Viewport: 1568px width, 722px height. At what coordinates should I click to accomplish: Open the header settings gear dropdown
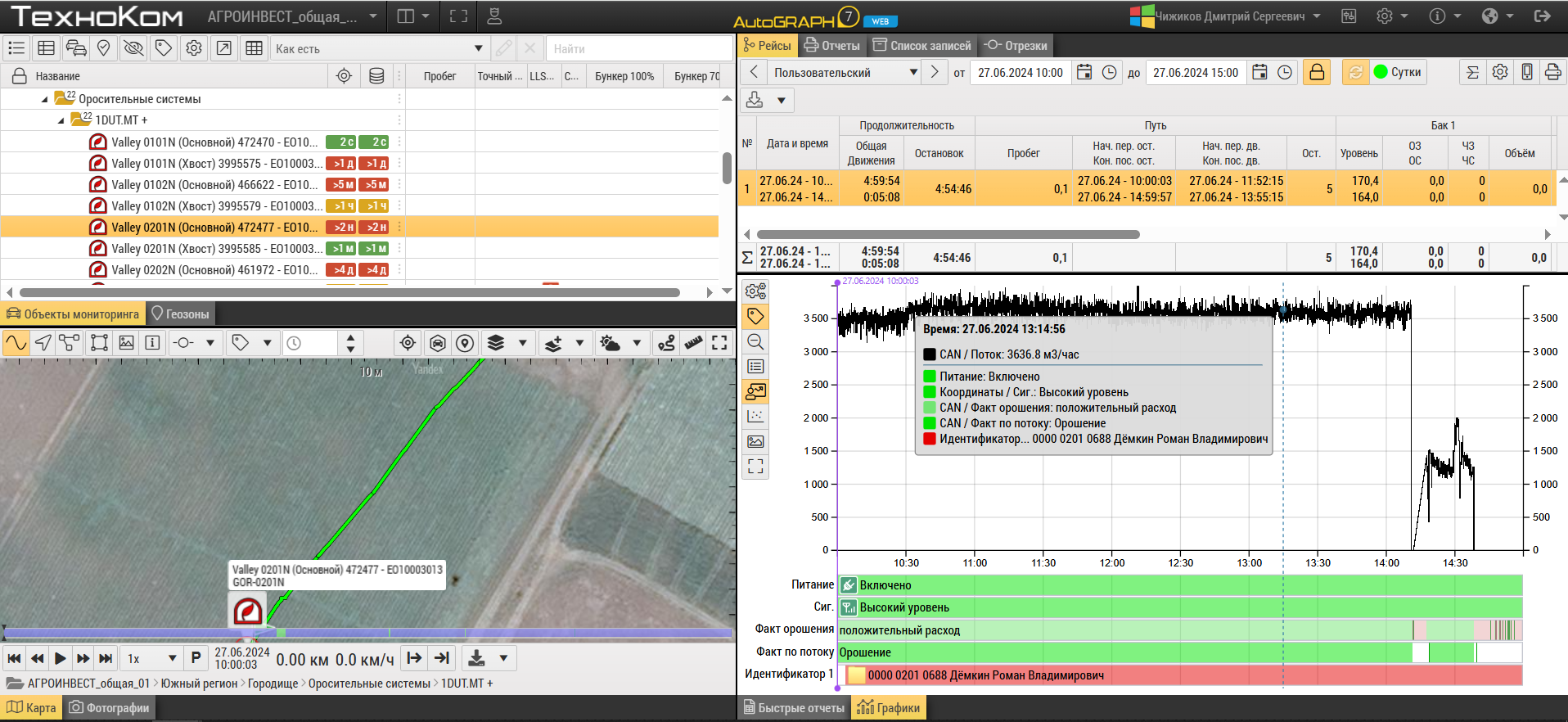point(1392,16)
